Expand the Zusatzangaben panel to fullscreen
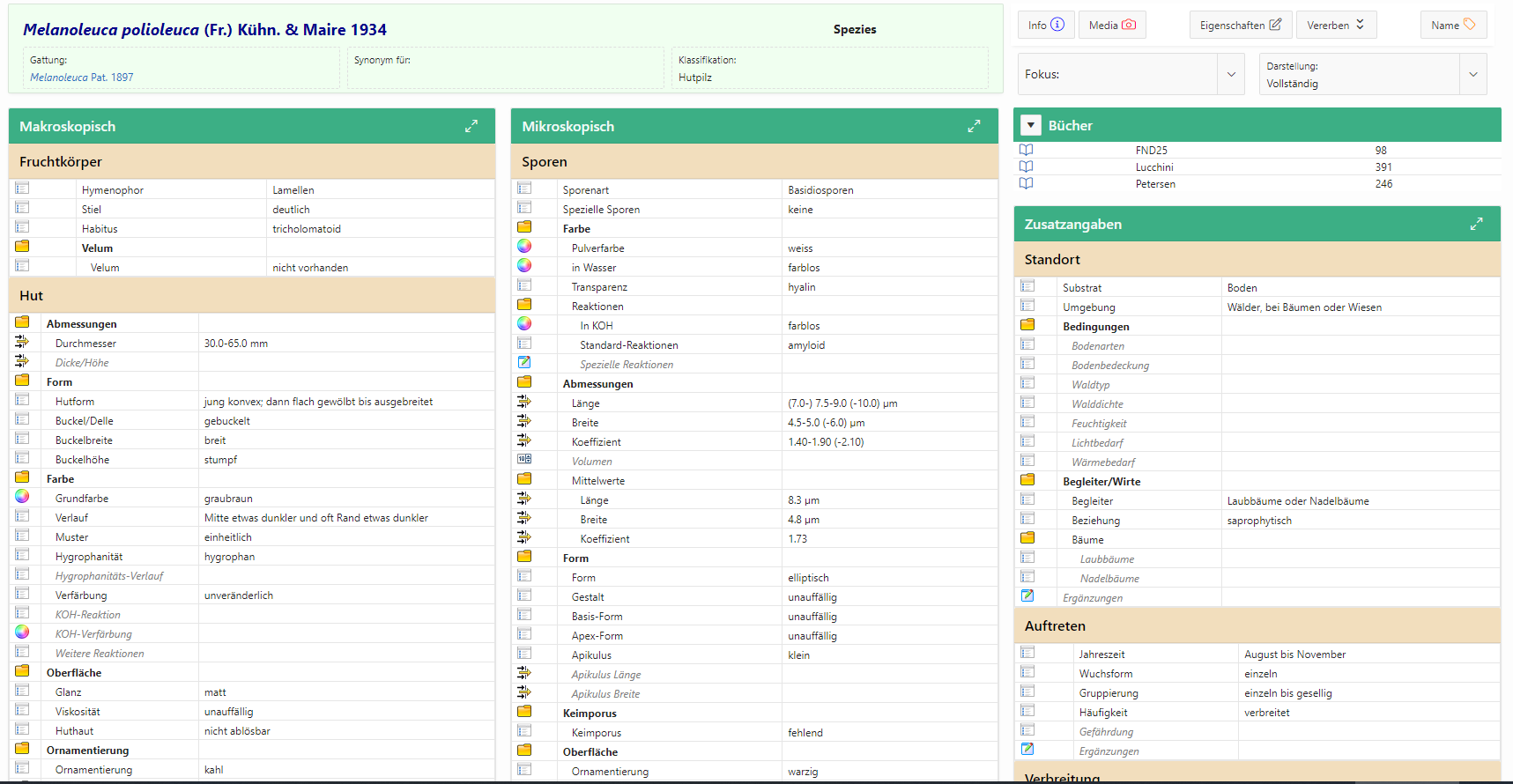Viewport: 1513px width, 784px height. (1476, 225)
